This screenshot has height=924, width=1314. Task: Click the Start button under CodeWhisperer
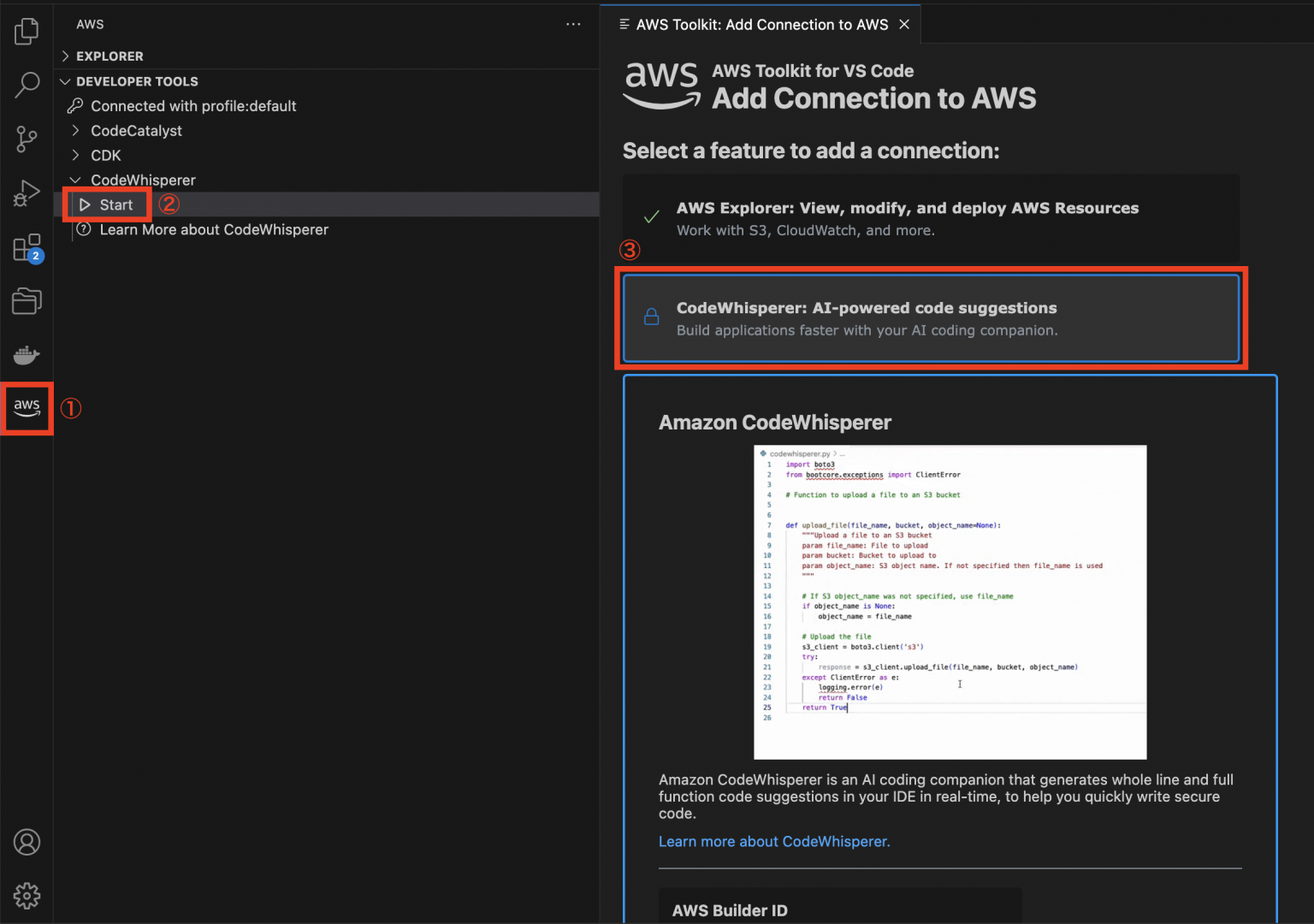(106, 204)
